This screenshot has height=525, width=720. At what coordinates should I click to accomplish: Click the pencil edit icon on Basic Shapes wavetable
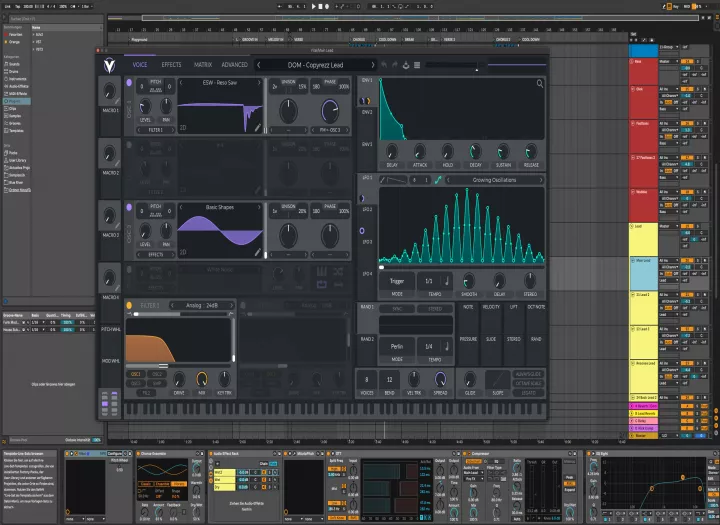tap(258, 252)
